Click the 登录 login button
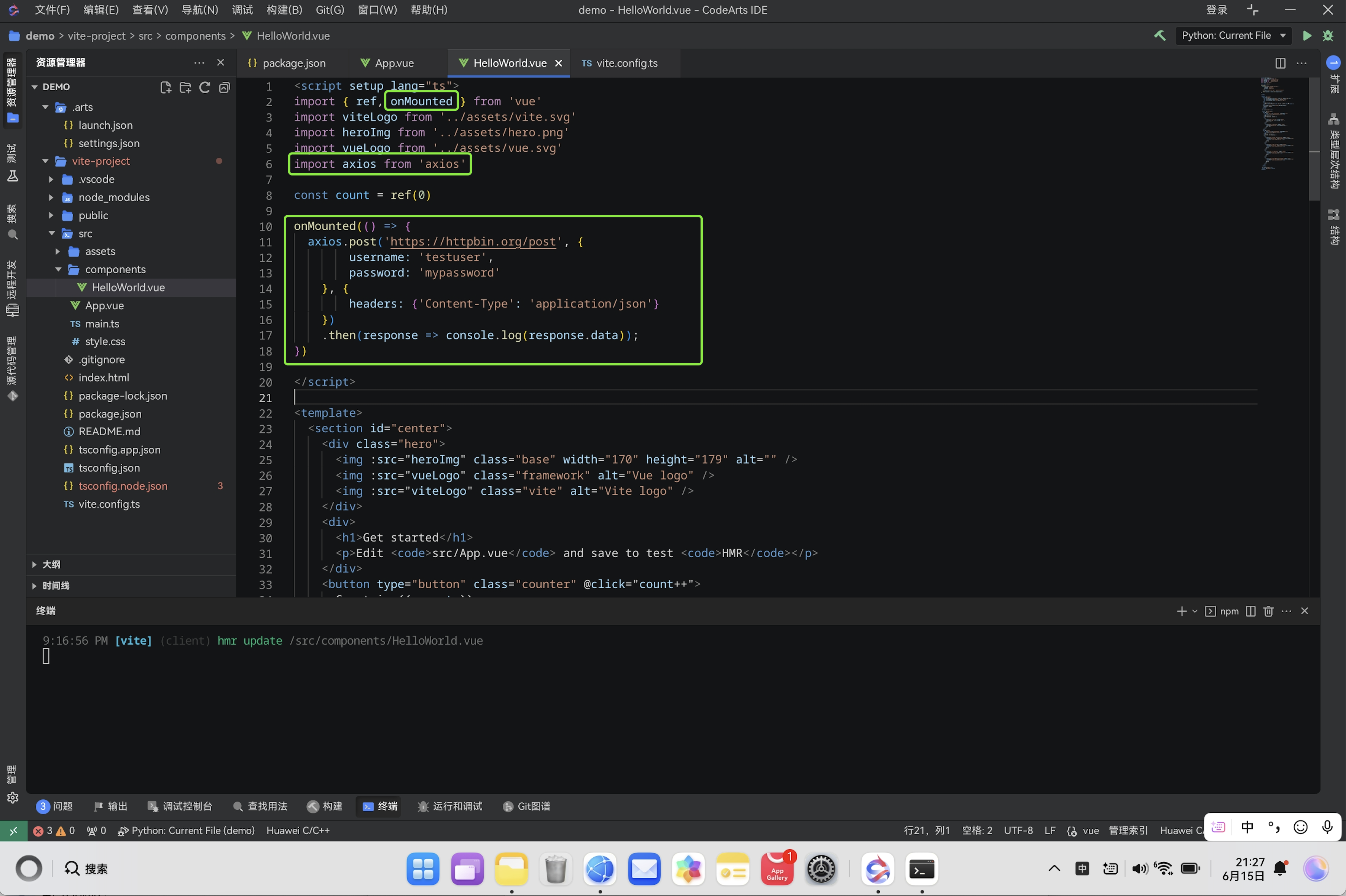1346x896 pixels. pos(1216,10)
